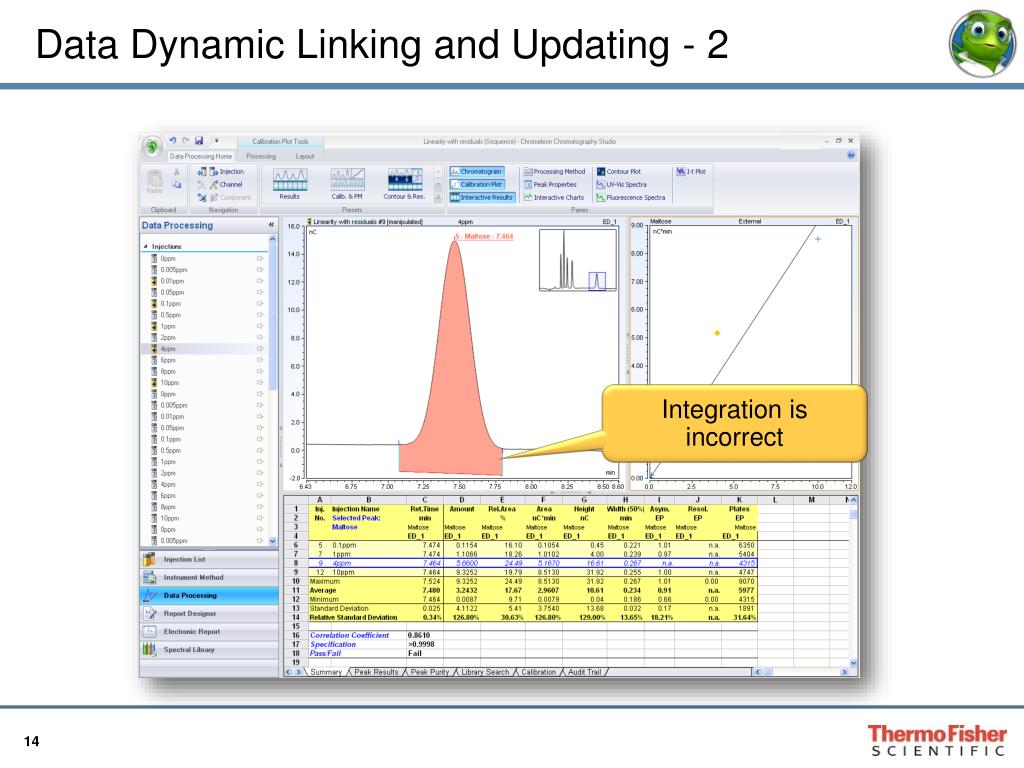Toggle the Interactive Results pane

pos(482,197)
